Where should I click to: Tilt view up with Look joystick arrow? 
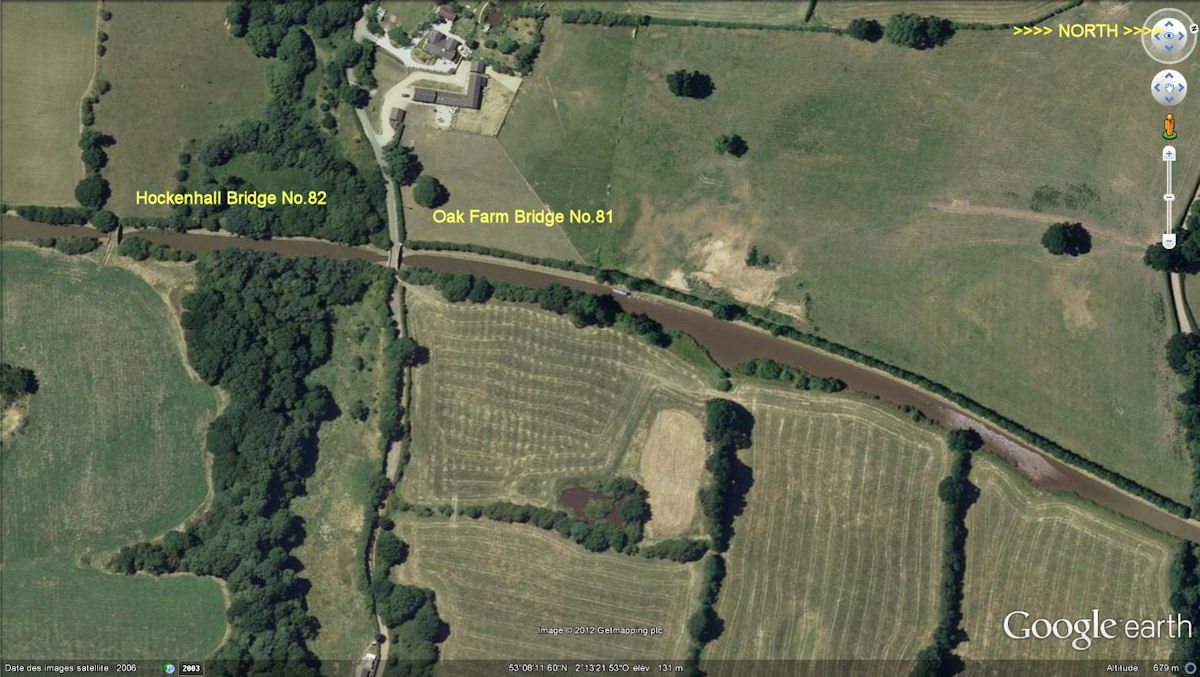click(x=1168, y=22)
